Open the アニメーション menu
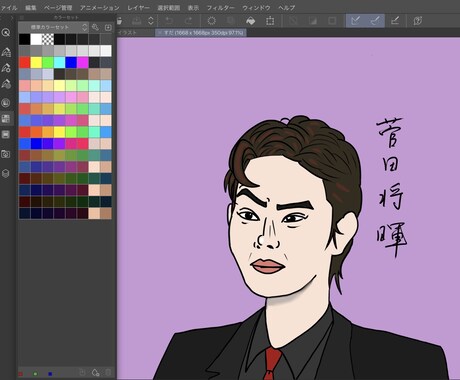The width and height of the screenshot is (460, 380). point(100,7)
